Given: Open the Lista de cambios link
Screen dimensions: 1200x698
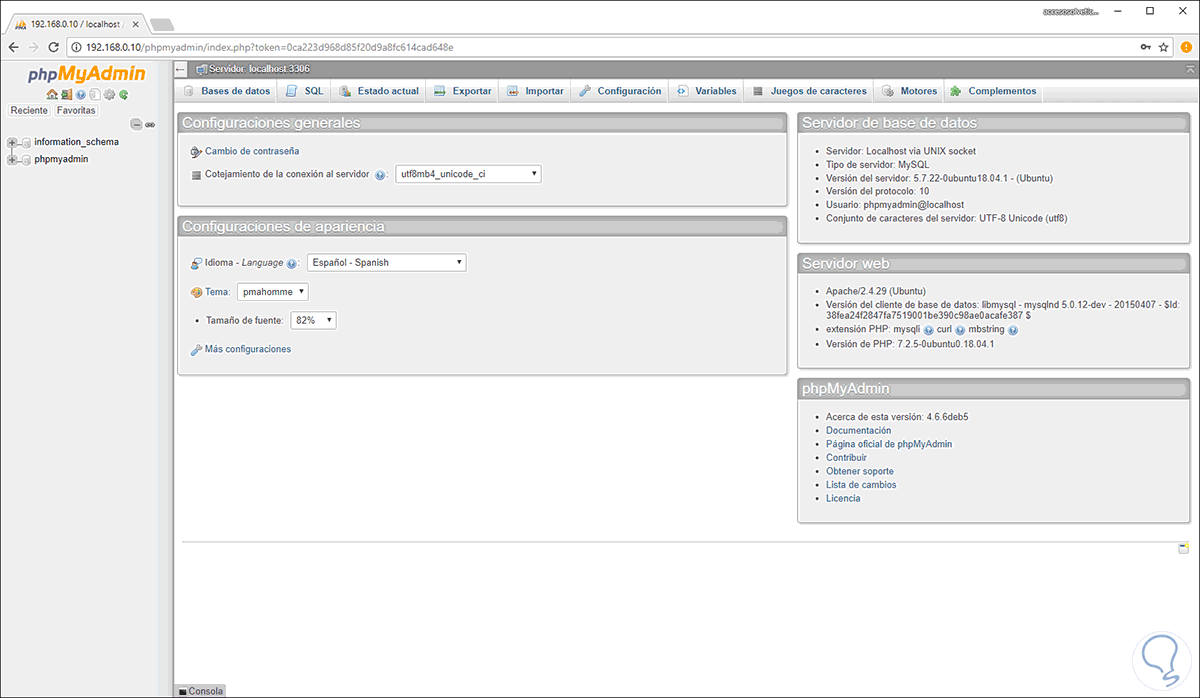Looking at the screenshot, I should pyautogui.click(x=861, y=485).
